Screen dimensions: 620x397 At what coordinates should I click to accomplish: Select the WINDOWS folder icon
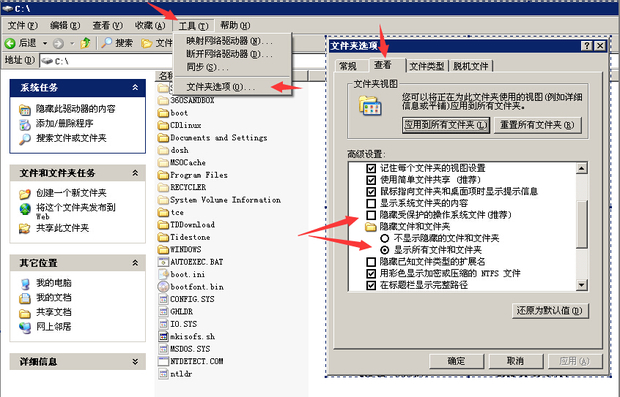(x=163, y=250)
